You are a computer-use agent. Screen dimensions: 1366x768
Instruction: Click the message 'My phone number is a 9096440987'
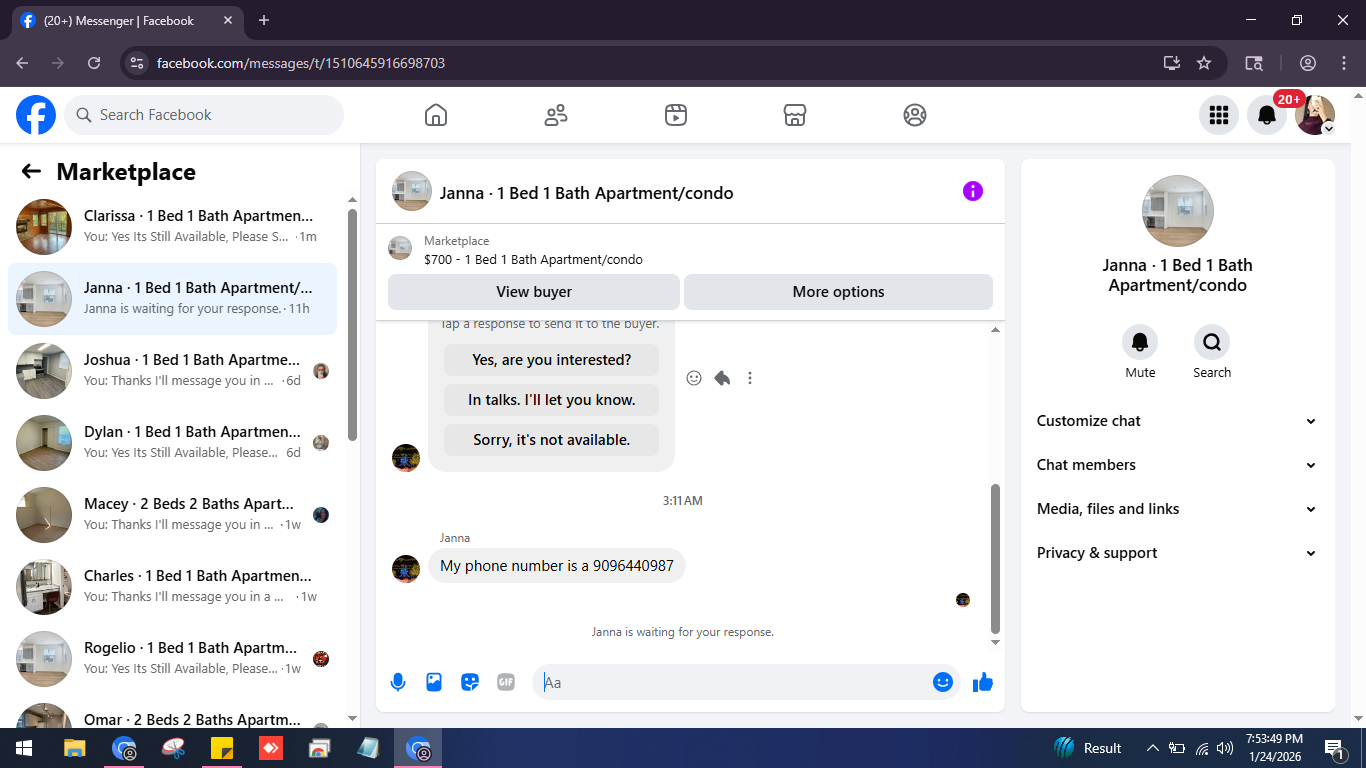[557, 566]
